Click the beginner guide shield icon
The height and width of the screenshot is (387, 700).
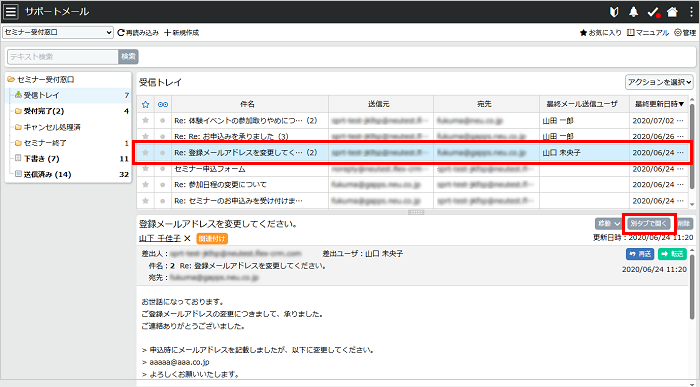(614, 12)
